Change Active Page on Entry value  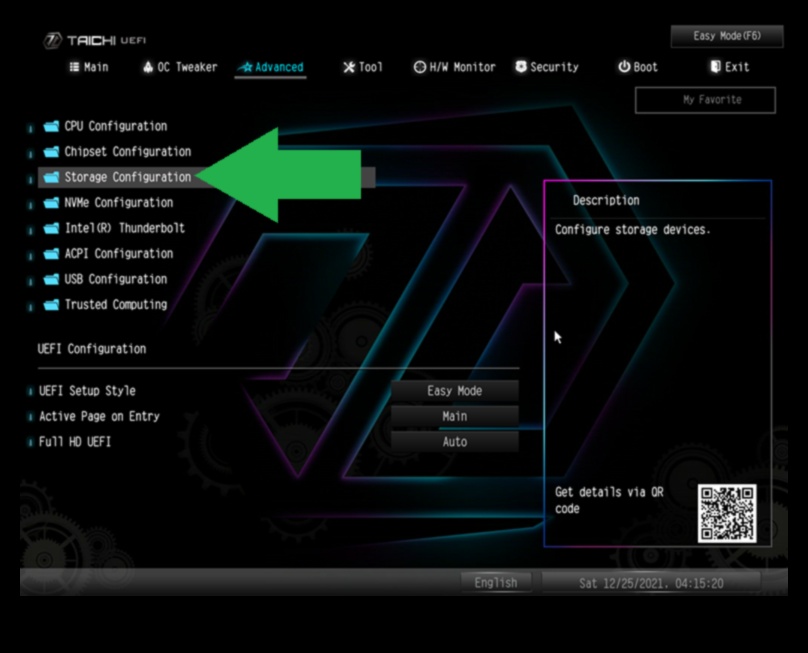(x=454, y=416)
